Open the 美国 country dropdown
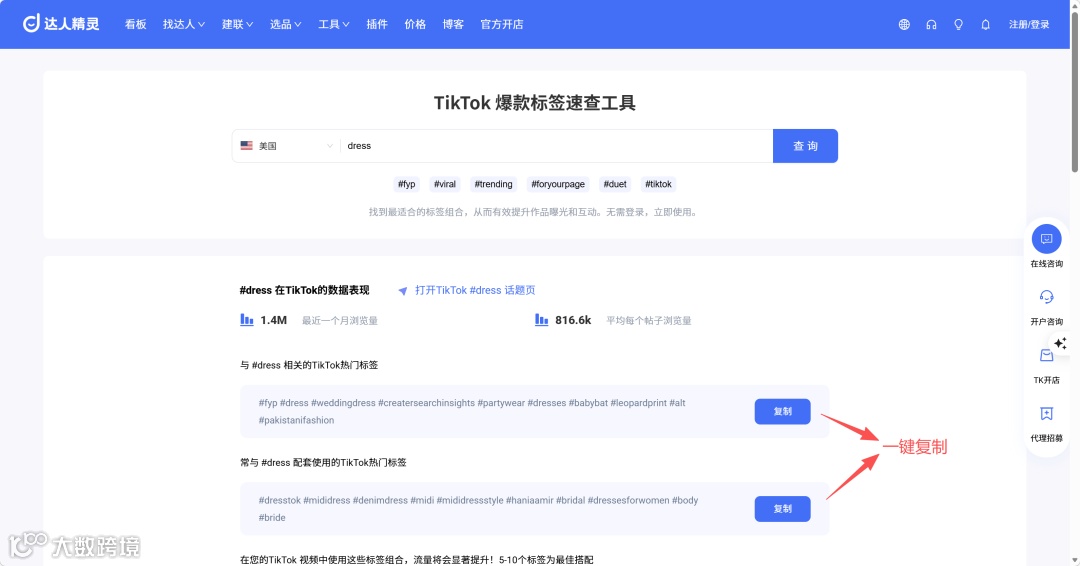Viewport: 1080px width, 566px height. (286, 146)
